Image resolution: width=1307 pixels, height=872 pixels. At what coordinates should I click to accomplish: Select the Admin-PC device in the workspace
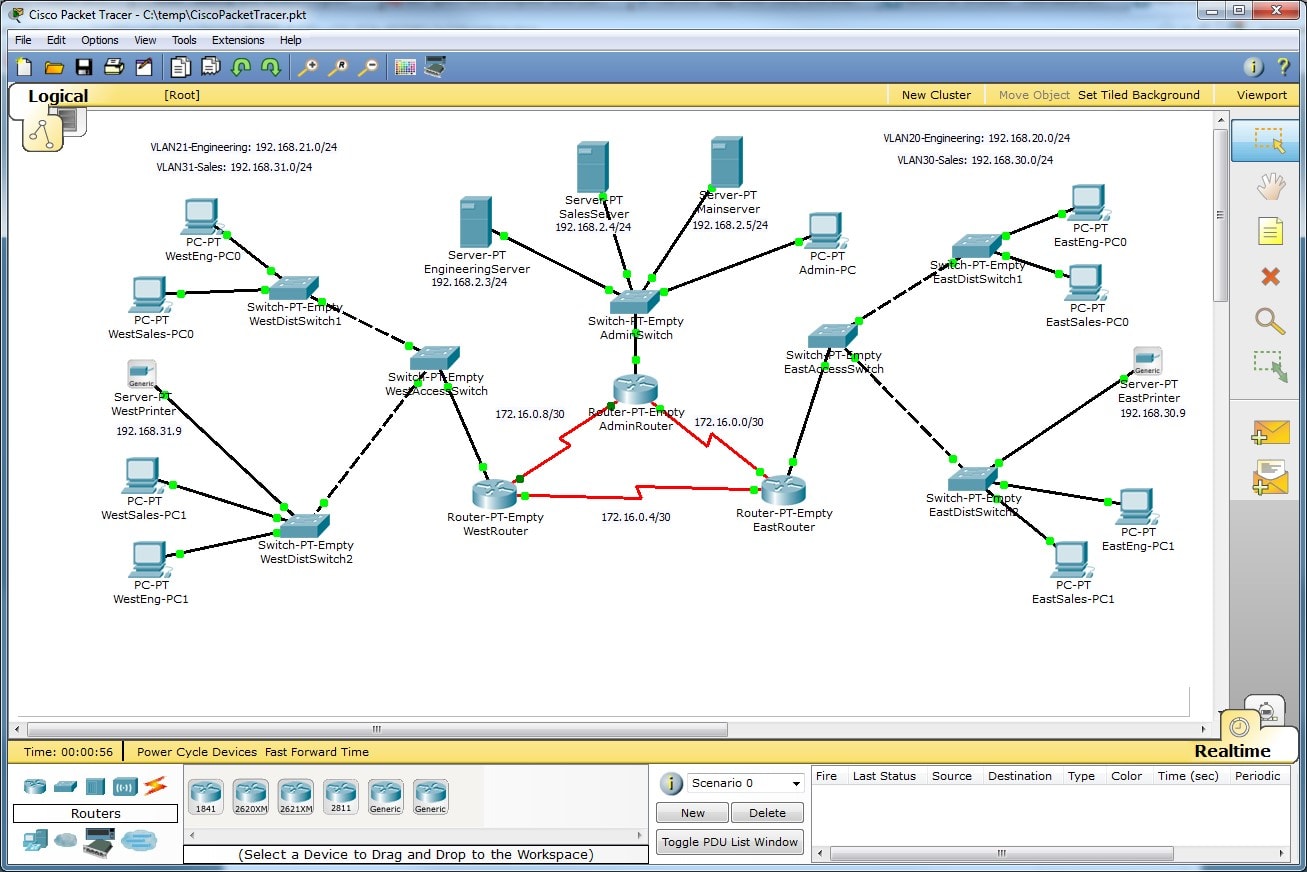click(x=826, y=233)
